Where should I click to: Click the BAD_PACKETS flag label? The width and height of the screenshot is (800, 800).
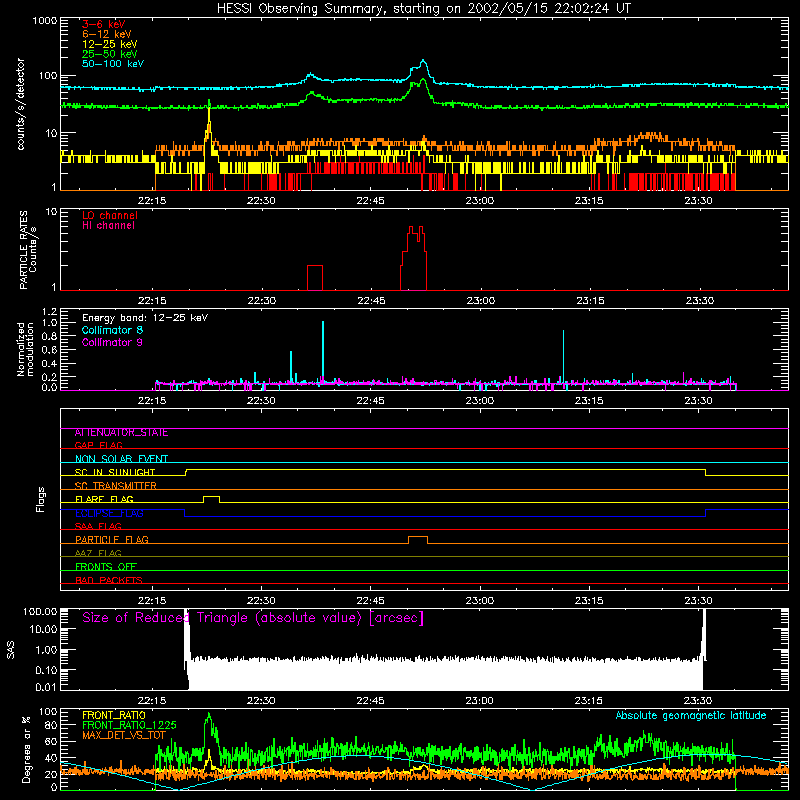109,580
